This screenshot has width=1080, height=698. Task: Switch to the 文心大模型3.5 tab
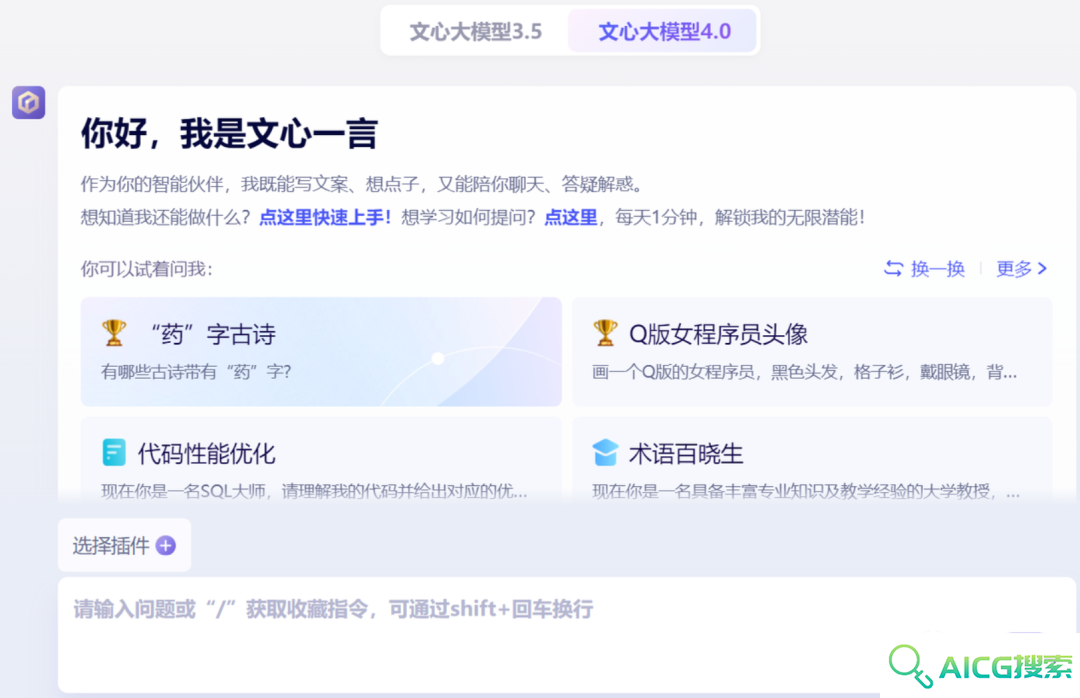click(x=475, y=31)
